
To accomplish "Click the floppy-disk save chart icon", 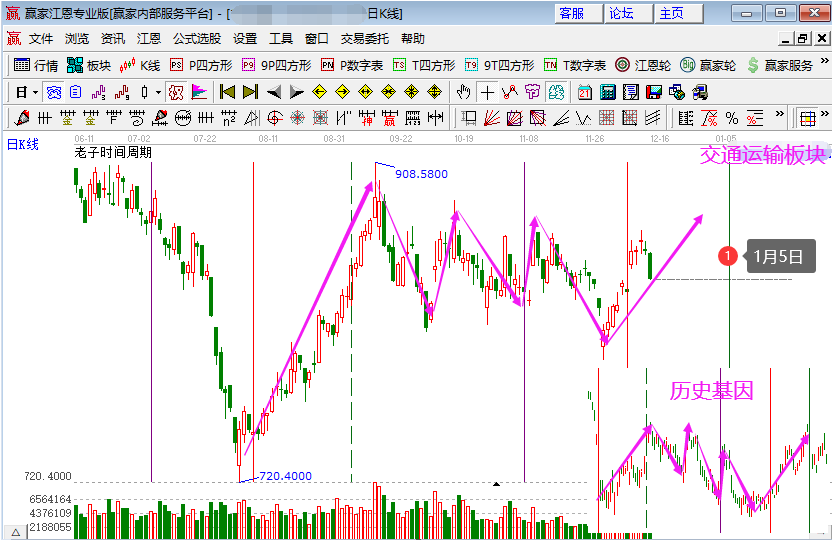I will pos(654,92).
